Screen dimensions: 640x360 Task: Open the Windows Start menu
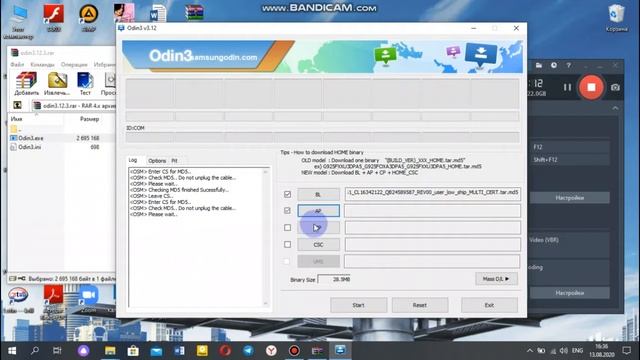[x=12, y=351]
